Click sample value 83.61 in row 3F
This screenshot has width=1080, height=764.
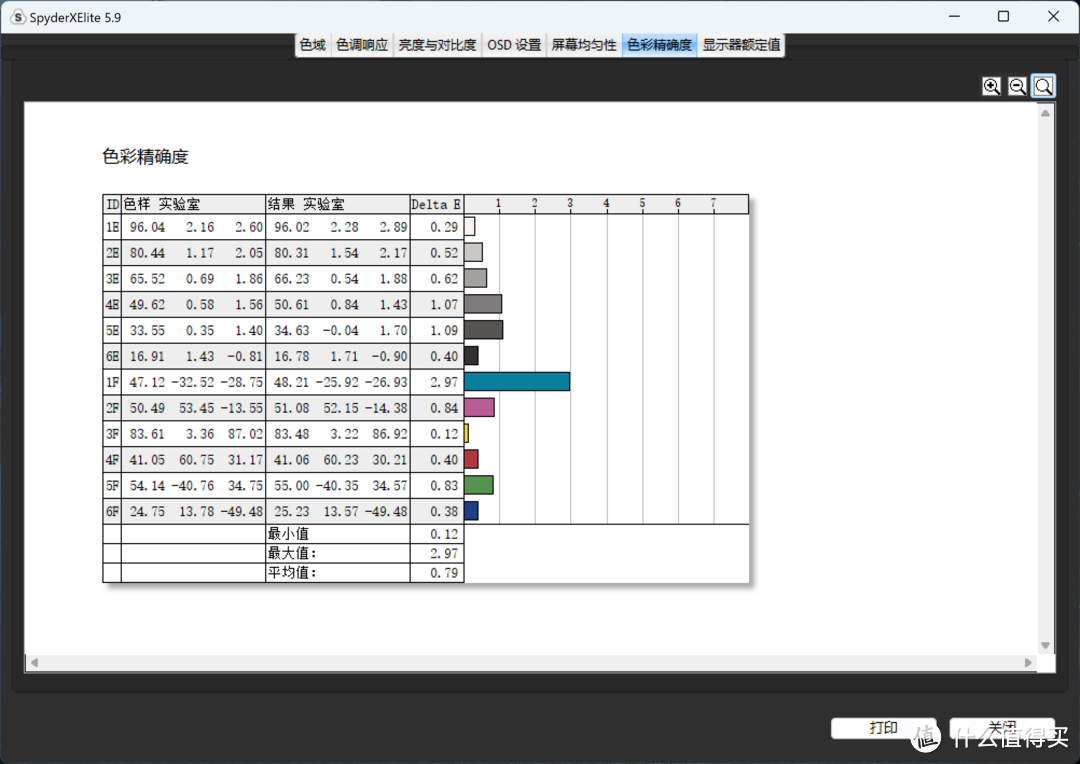click(147, 434)
